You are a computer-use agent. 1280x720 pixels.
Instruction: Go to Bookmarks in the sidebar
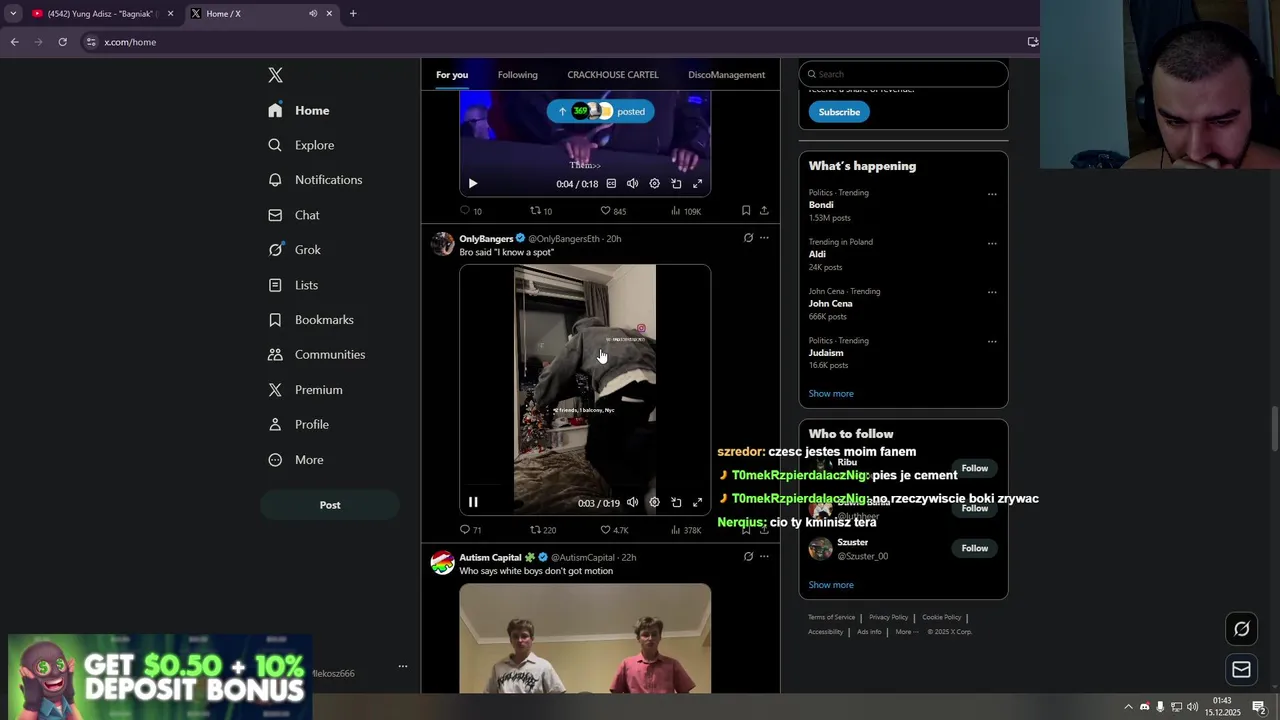tap(311, 320)
